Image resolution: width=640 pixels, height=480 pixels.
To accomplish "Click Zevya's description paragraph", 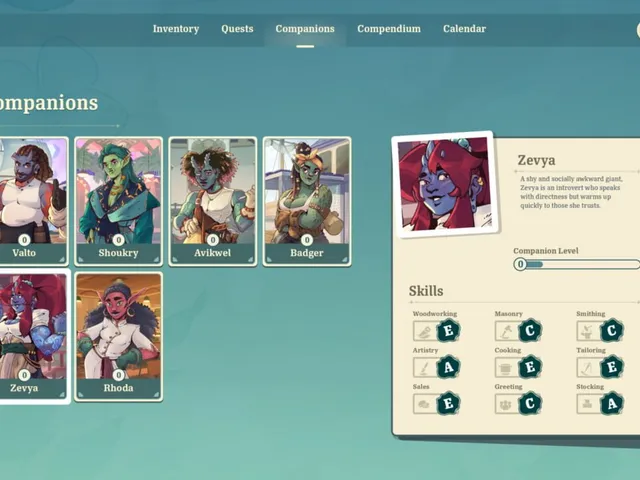I will 571,192.
